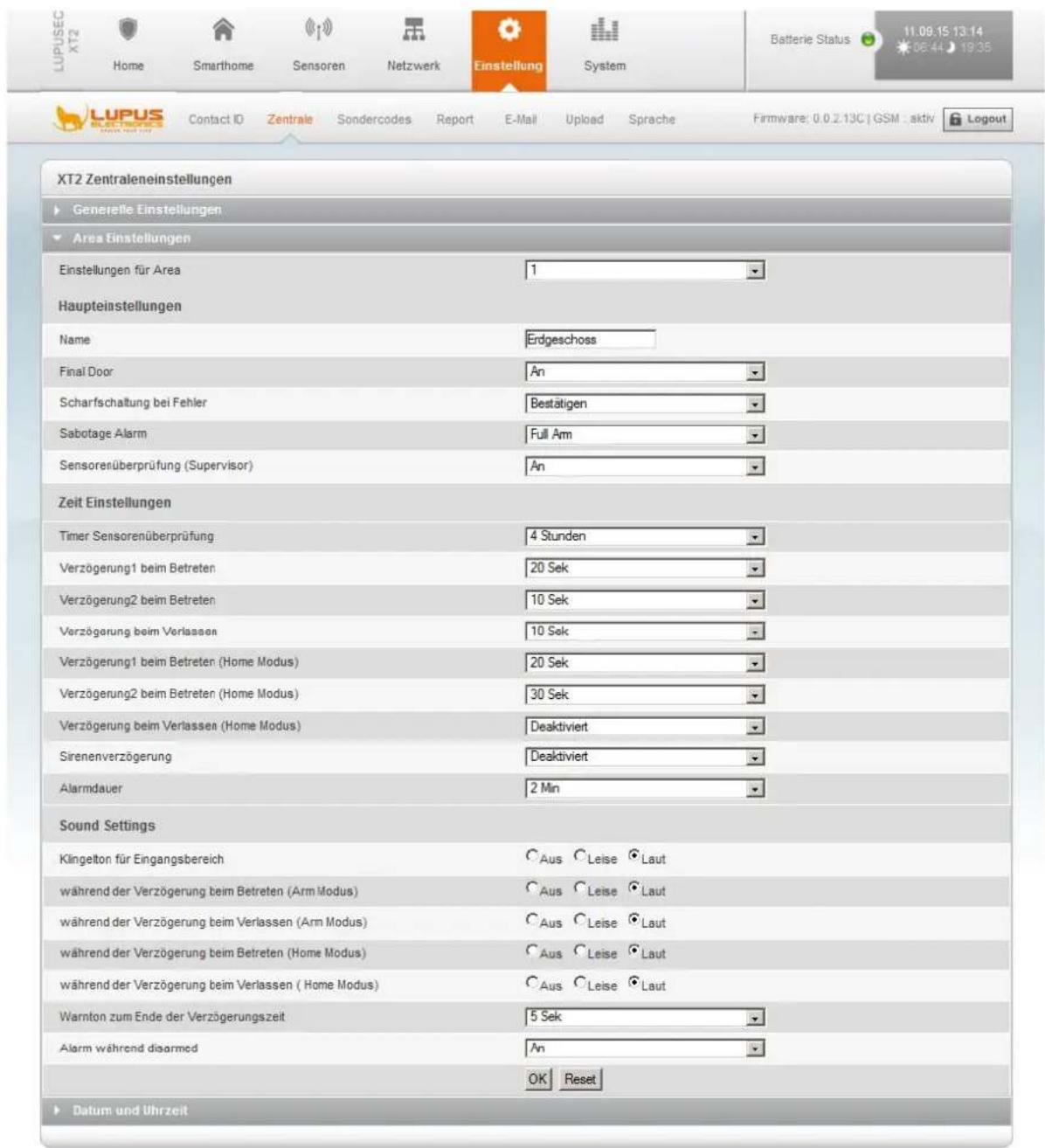Image resolution: width=1045 pixels, height=1148 pixels.
Task: Select Laut for Verlassen (Home Modus) sound
Action: tap(633, 982)
